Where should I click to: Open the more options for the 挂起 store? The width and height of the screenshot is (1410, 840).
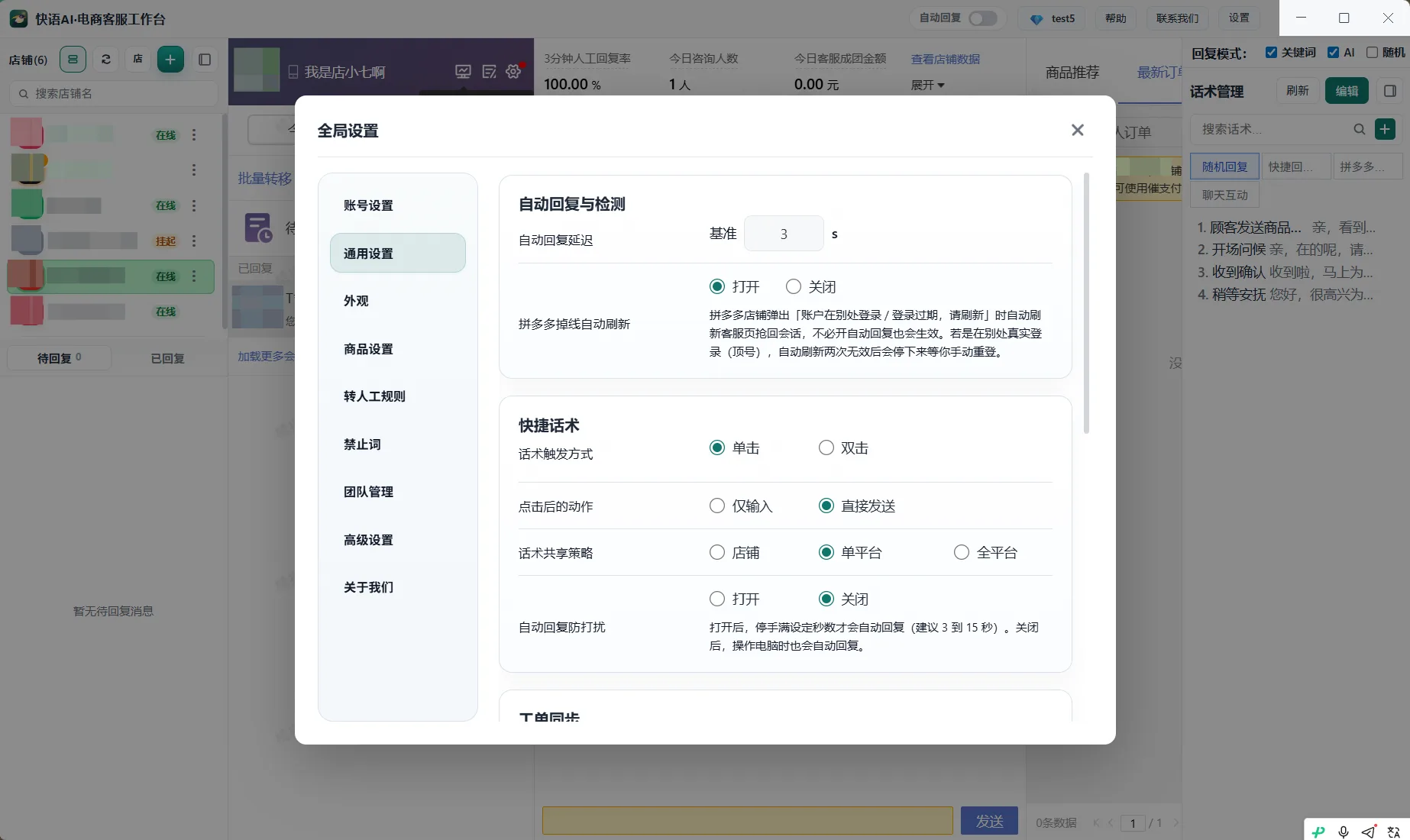194,241
